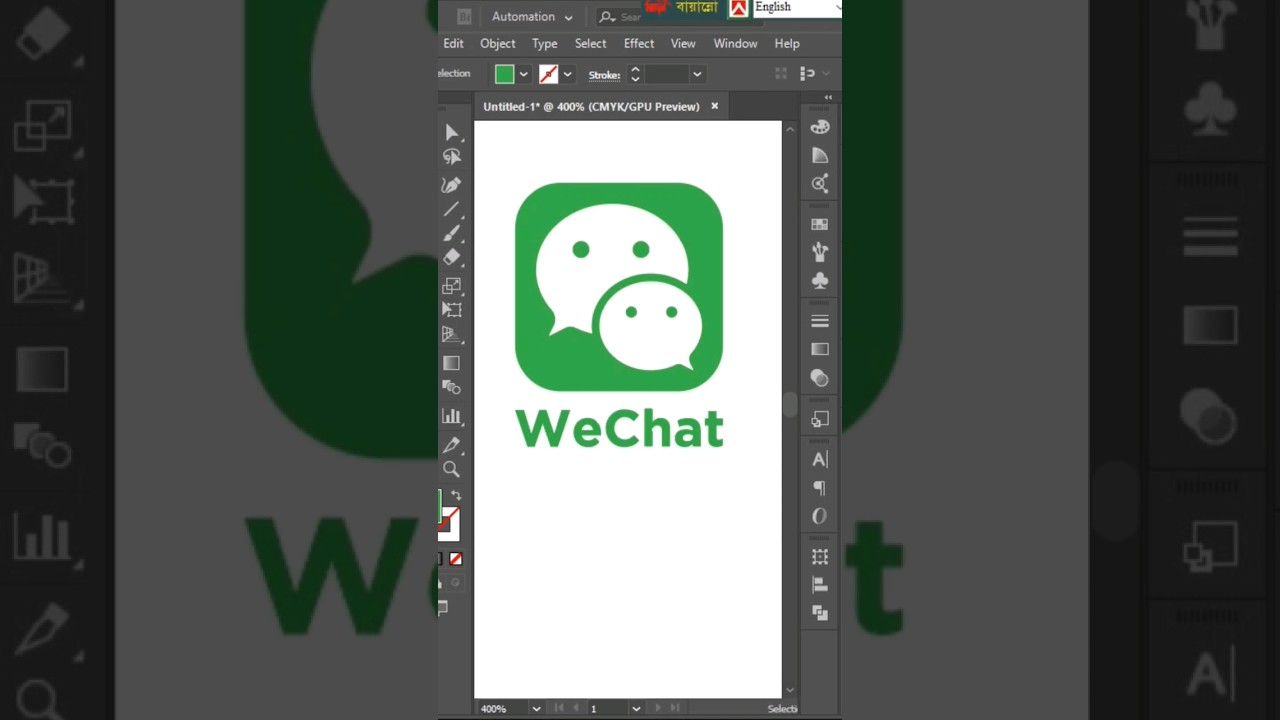Viewport: 1280px width, 720px height.
Task: Open the stroke weight dropdown
Action: point(697,74)
